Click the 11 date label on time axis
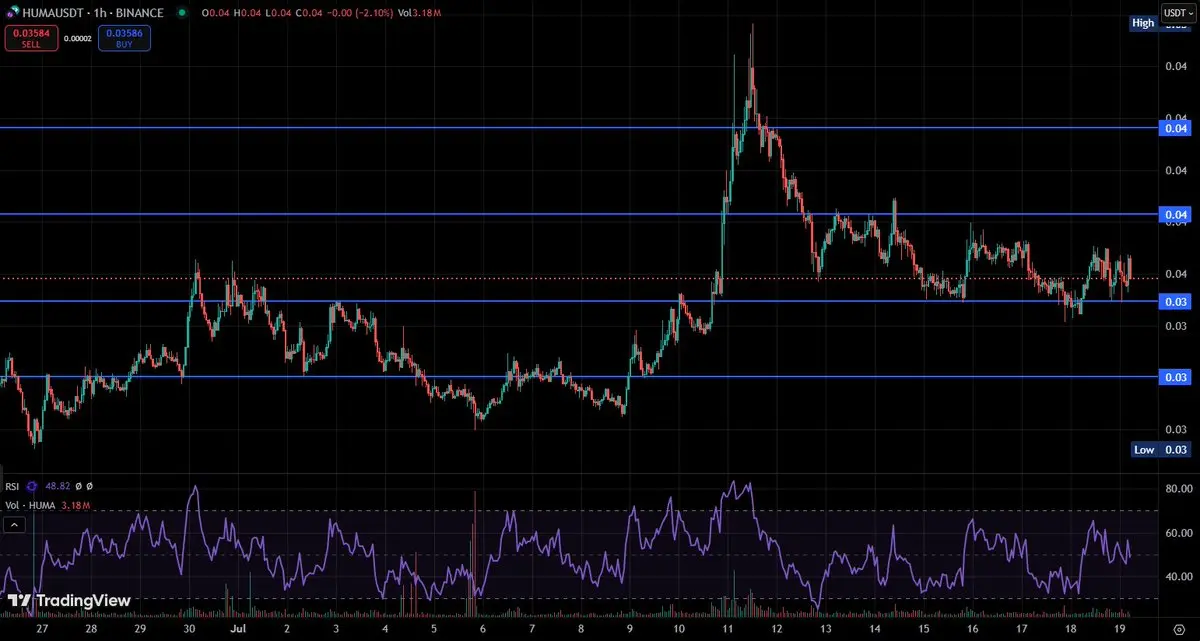Image resolution: width=1200 pixels, height=641 pixels. tap(727, 631)
